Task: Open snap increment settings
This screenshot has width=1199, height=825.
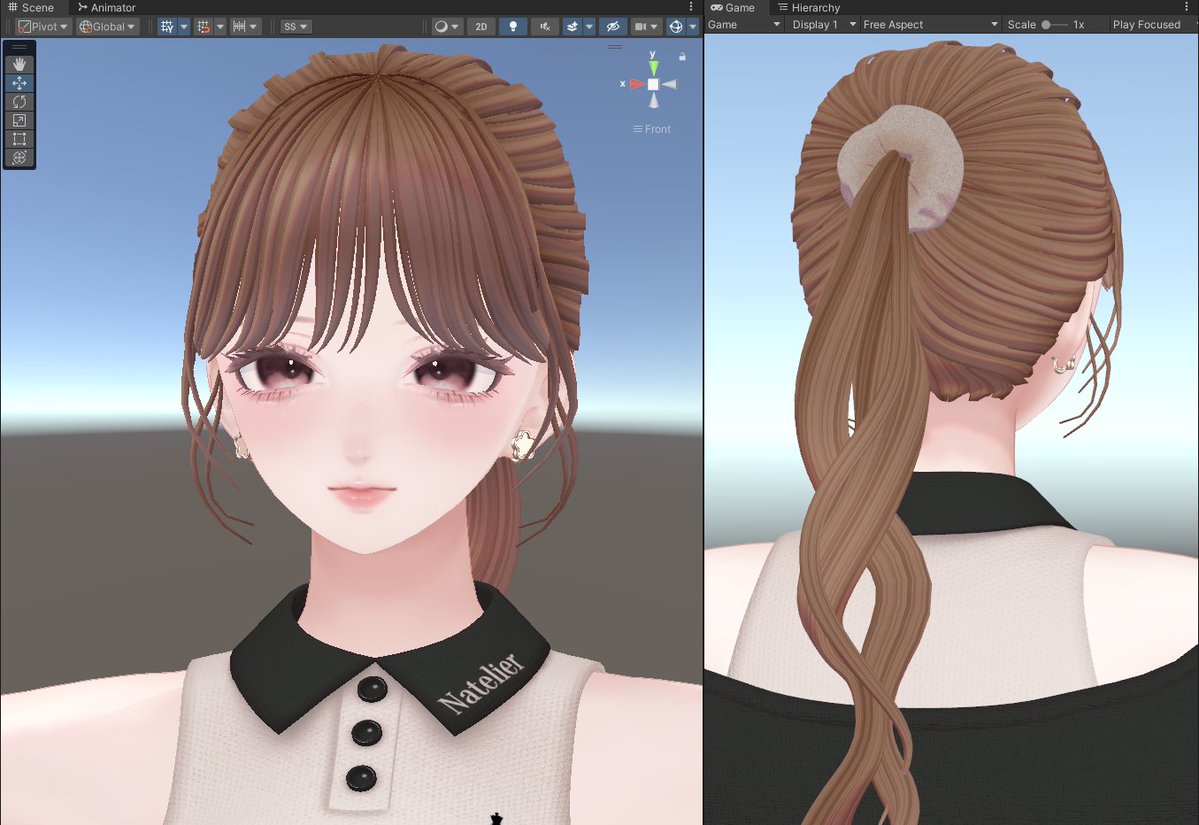Action: pos(245,27)
